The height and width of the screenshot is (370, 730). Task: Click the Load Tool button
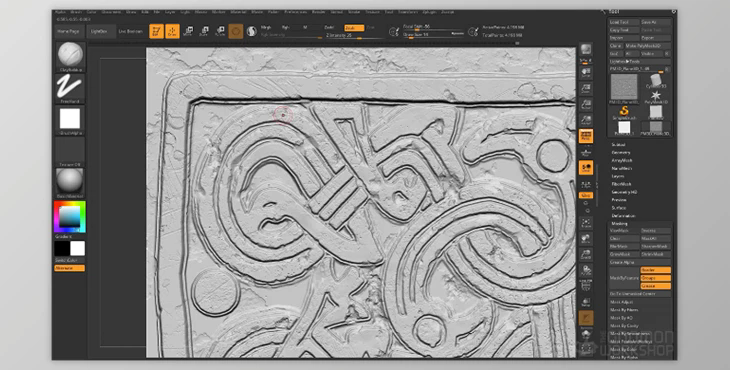pyautogui.click(x=624, y=22)
